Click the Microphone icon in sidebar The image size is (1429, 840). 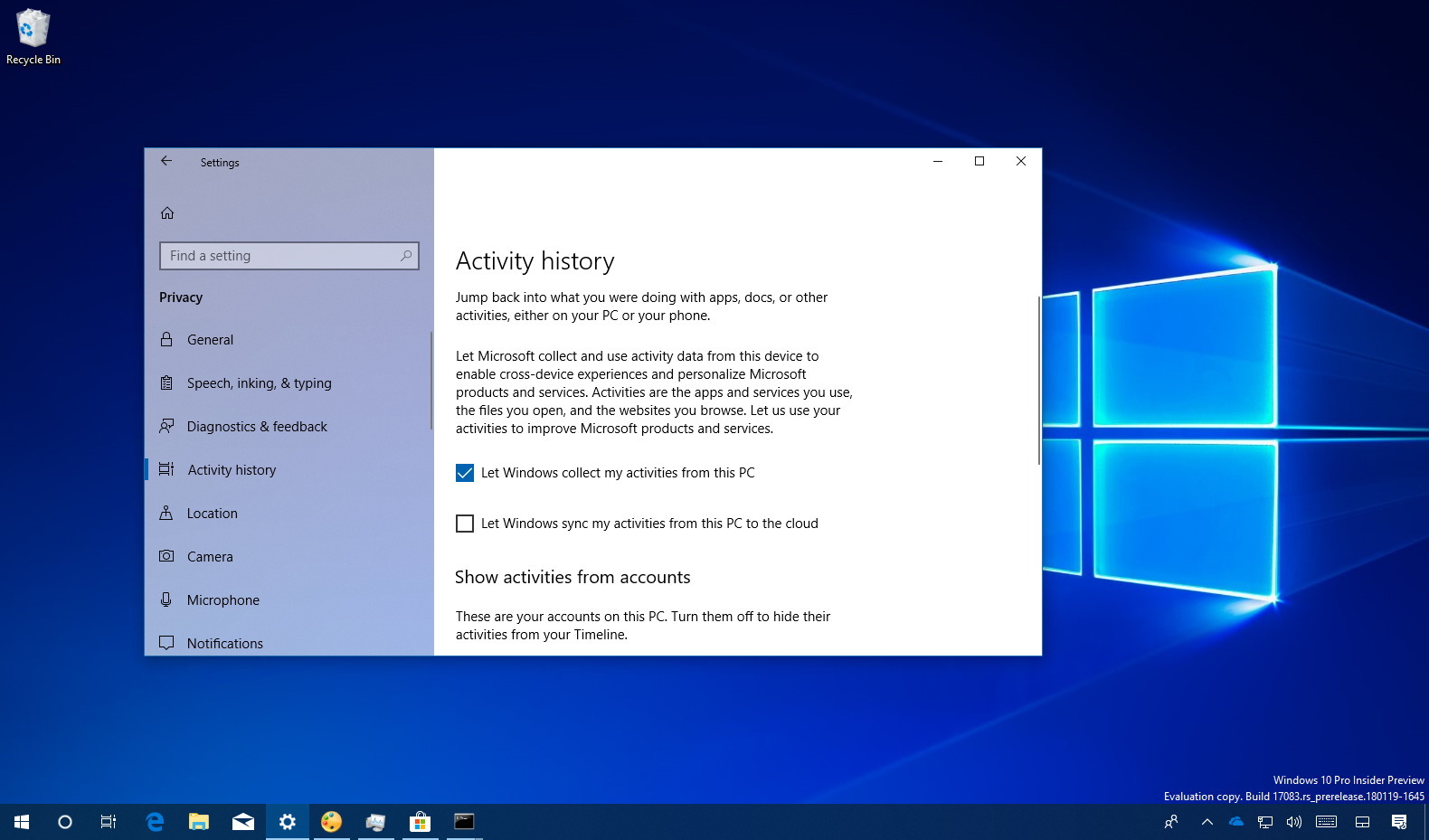coord(166,599)
